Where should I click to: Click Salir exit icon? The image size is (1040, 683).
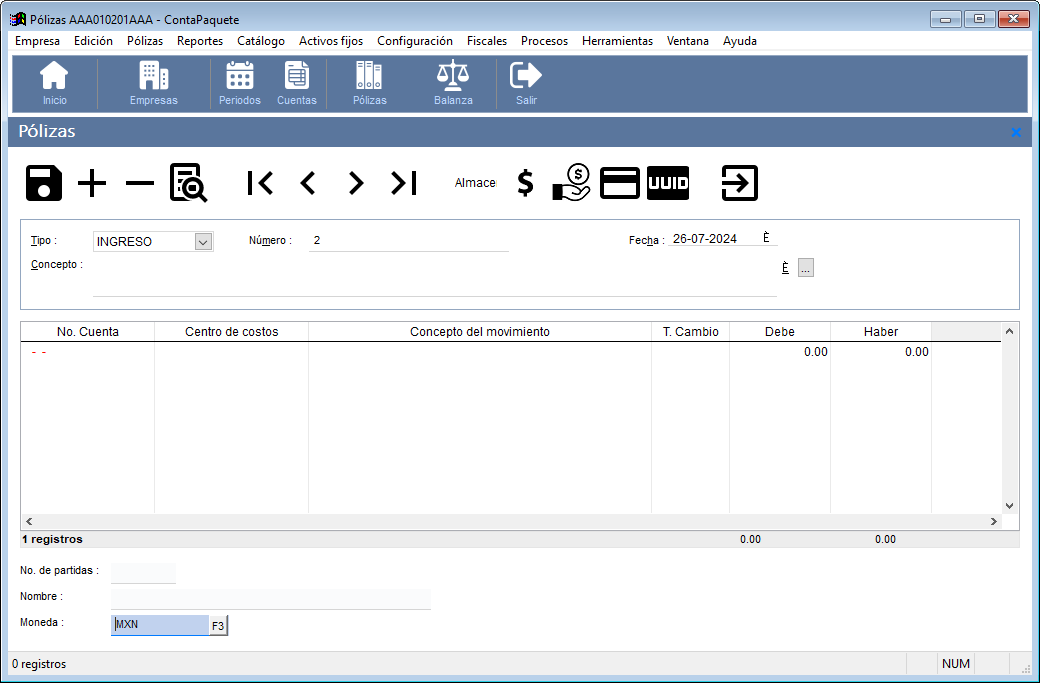(x=526, y=83)
